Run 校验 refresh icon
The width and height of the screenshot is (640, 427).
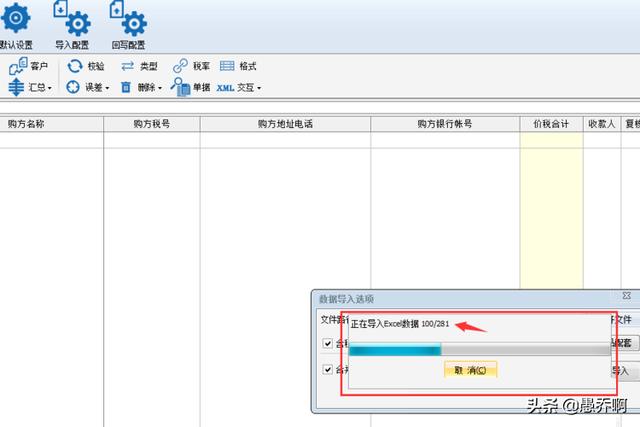click(x=75, y=66)
